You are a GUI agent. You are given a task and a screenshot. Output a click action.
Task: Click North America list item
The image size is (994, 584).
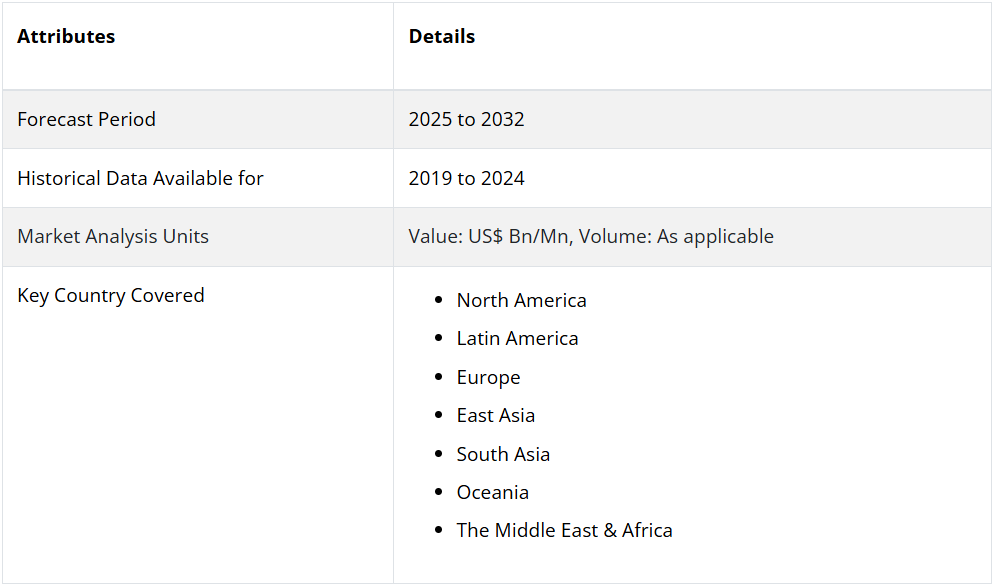pyautogui.click(x=522, y=301)
